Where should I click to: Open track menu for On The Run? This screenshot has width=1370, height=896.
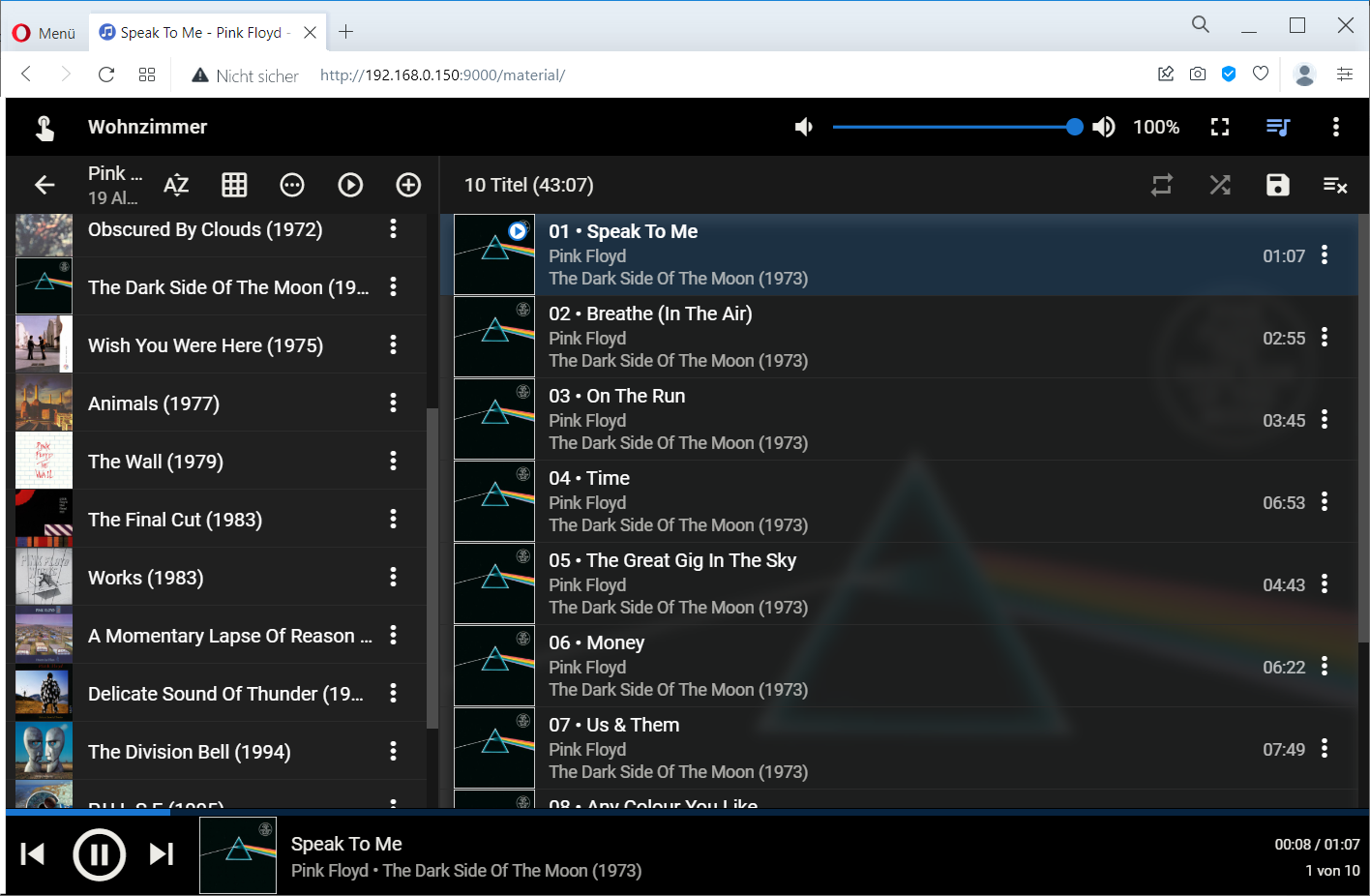coord(1325,420)
